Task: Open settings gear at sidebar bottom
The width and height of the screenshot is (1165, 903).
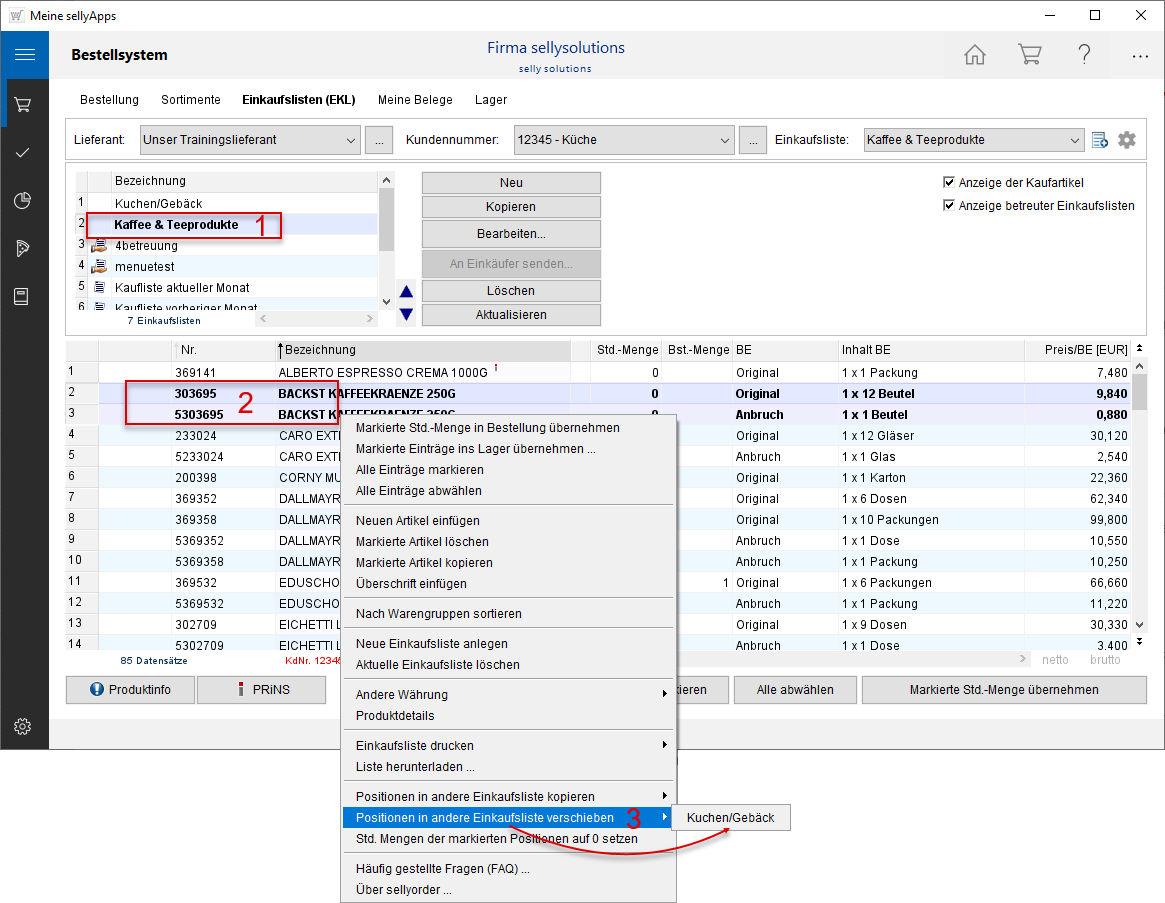Action: tap(23, 727)
